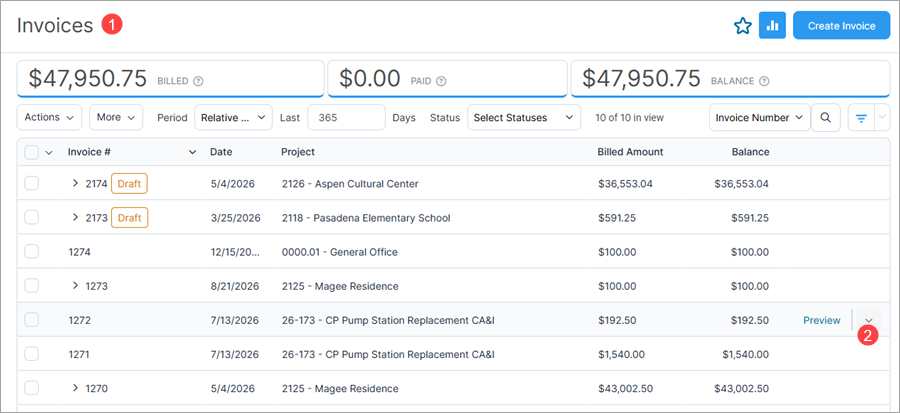
Task: Click help icon next to BALANCE
Action: [764, 81]
